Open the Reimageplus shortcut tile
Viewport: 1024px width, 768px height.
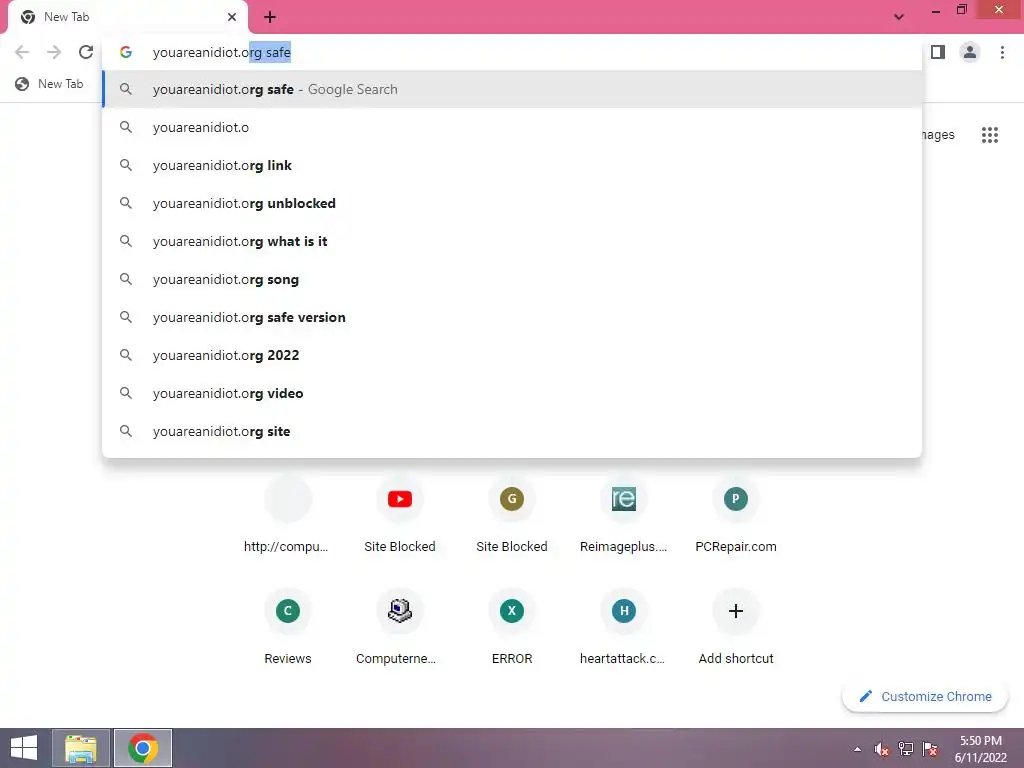click(624, 515)
